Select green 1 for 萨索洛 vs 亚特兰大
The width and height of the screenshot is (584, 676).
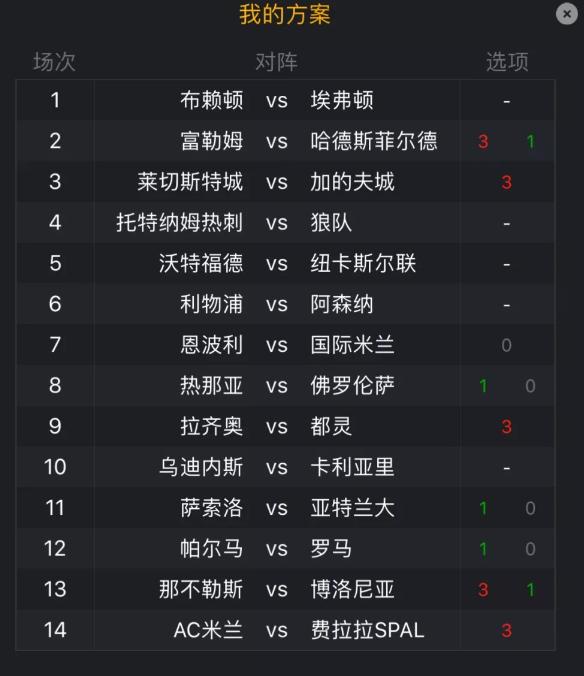coord(483,508)
